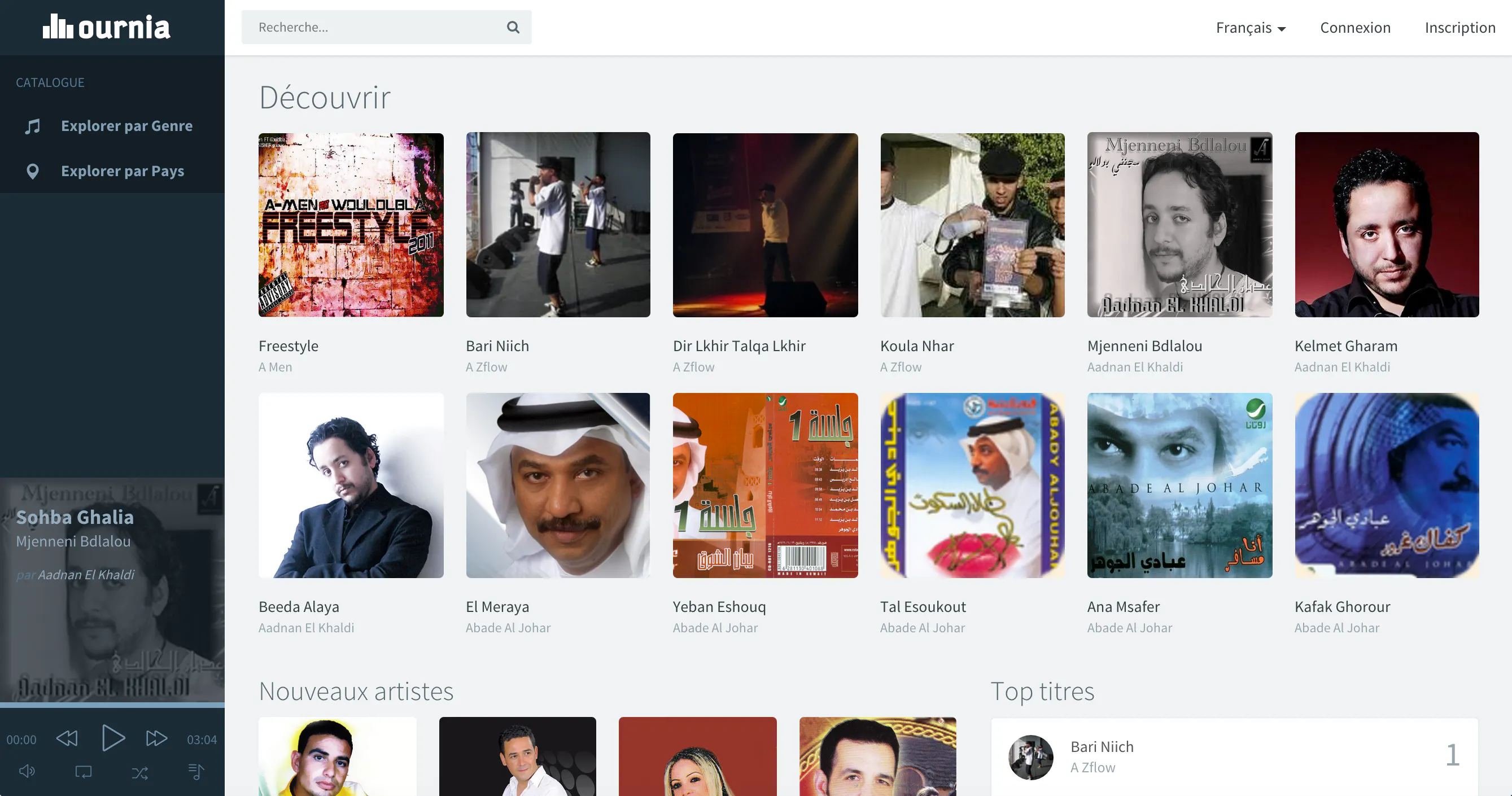Open the Freestyle album cover
This screenshot has height=796, width=1512.
point(351,225)
